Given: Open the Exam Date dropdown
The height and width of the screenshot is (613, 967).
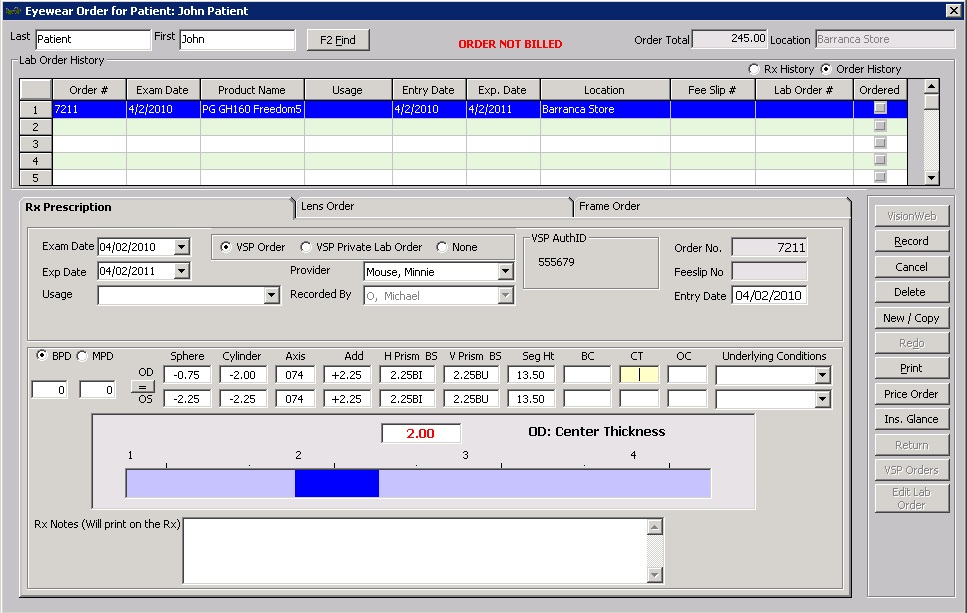Looking at the screenshot, I should click(x=181, y=247).
